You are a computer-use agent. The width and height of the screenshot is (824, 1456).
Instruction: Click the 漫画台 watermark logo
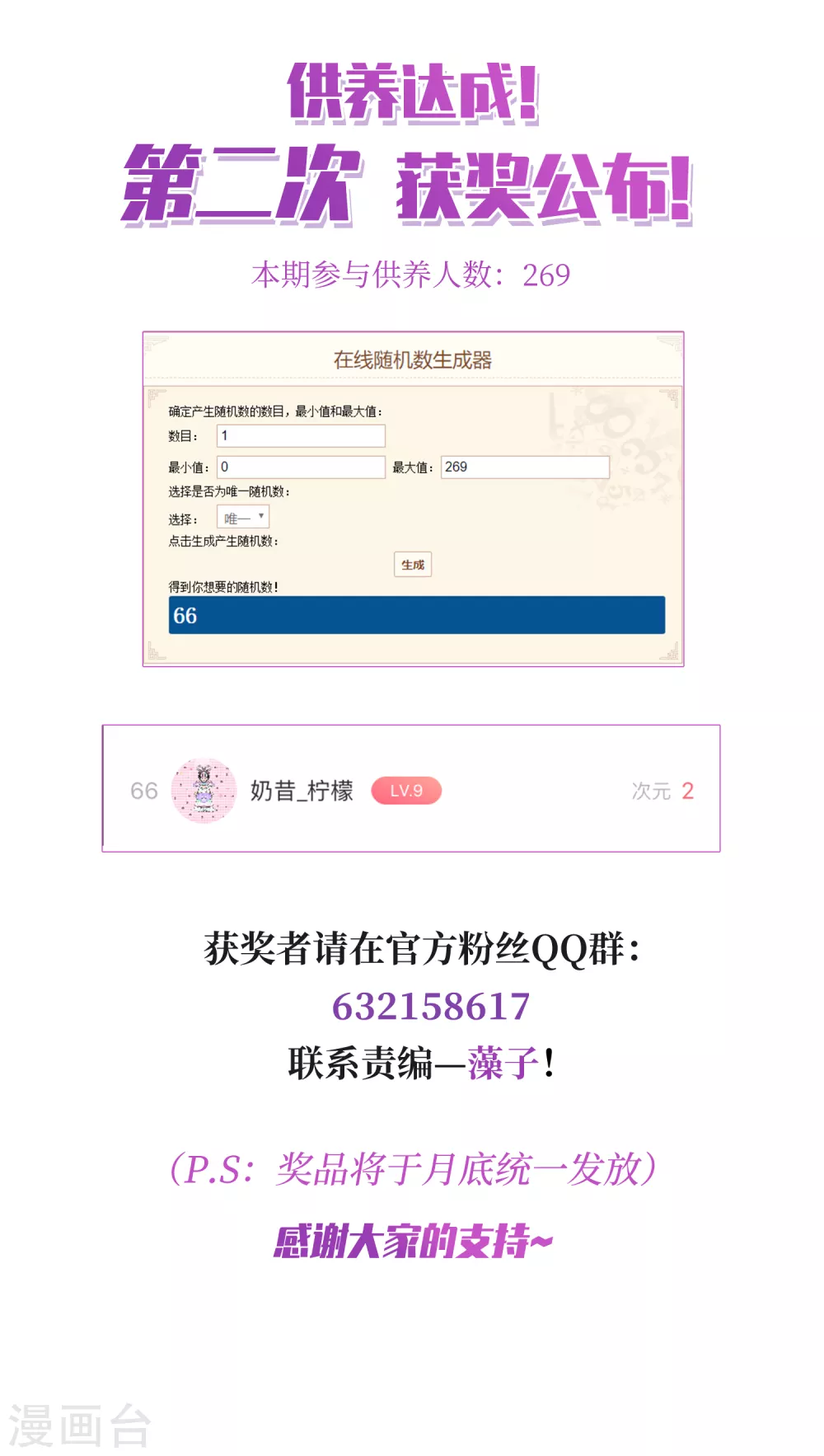(80, 1425)
